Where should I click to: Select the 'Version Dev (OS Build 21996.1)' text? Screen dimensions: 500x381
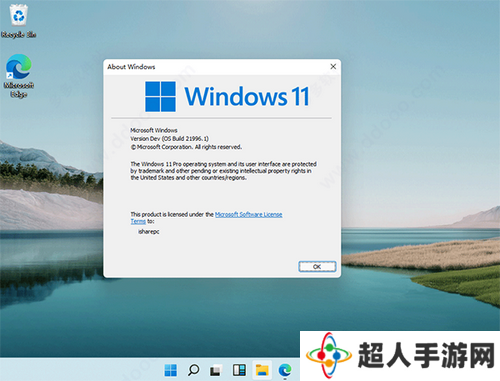(169, 139)
